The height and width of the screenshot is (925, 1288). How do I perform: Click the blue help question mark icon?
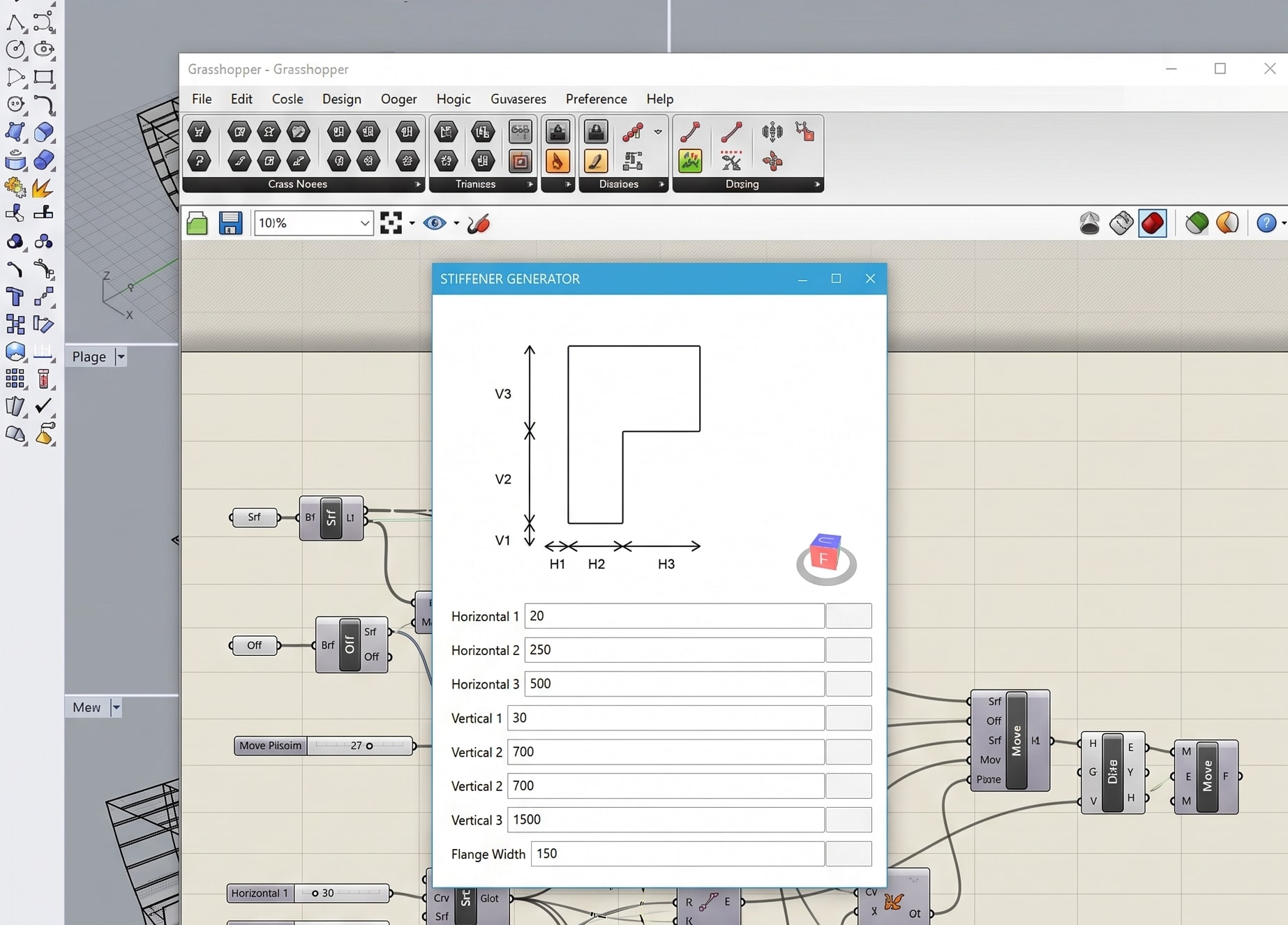(1266, 223)
